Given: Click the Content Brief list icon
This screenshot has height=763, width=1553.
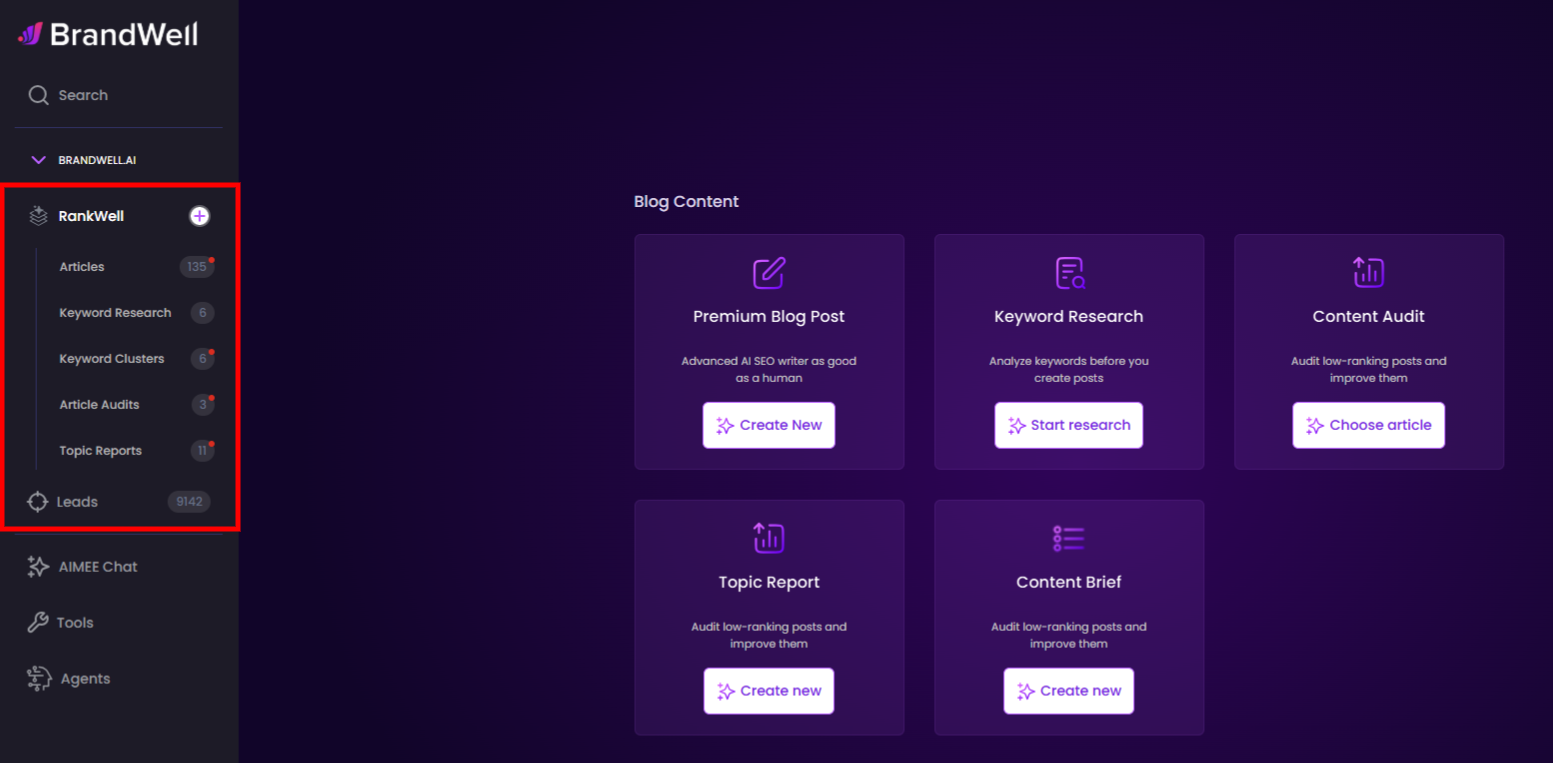Looking at the screenshot, I should 1069,538.
